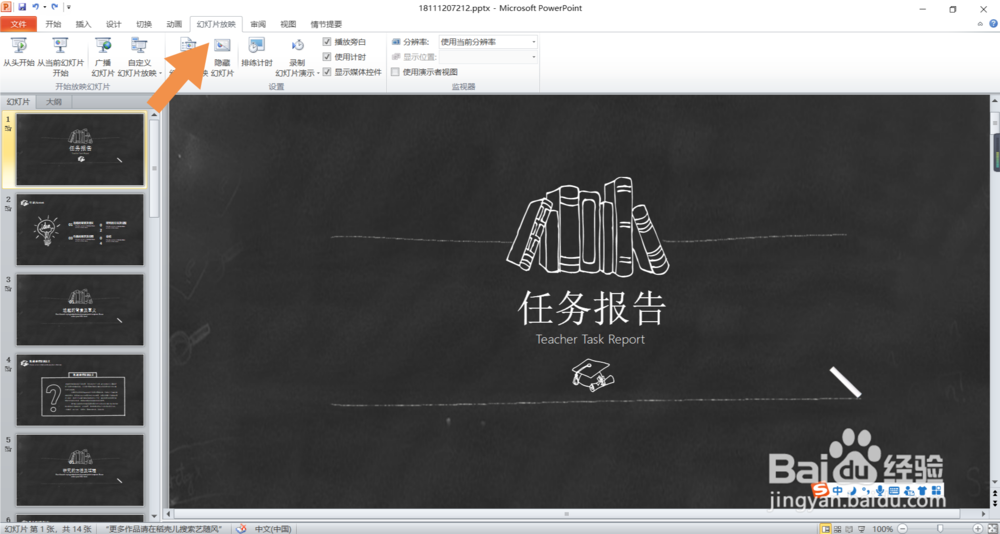This screenshot has width=1000, height=534.
Task: Click thumbnail pane scroll down arrow
Action: pos(154,515)
